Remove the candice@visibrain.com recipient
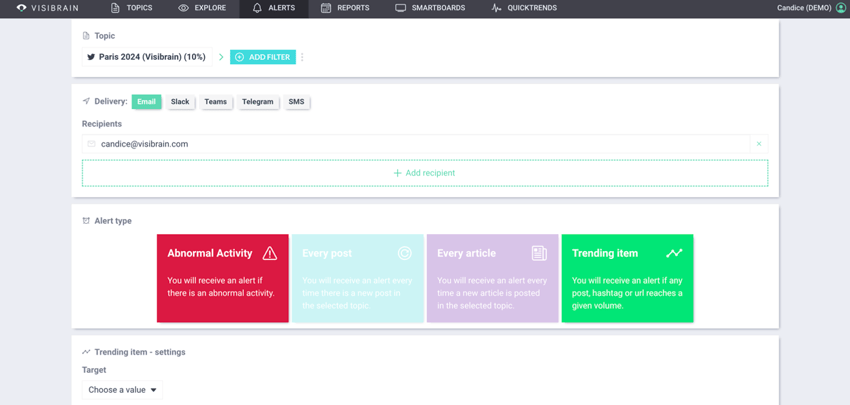 (x=759, y=144)
